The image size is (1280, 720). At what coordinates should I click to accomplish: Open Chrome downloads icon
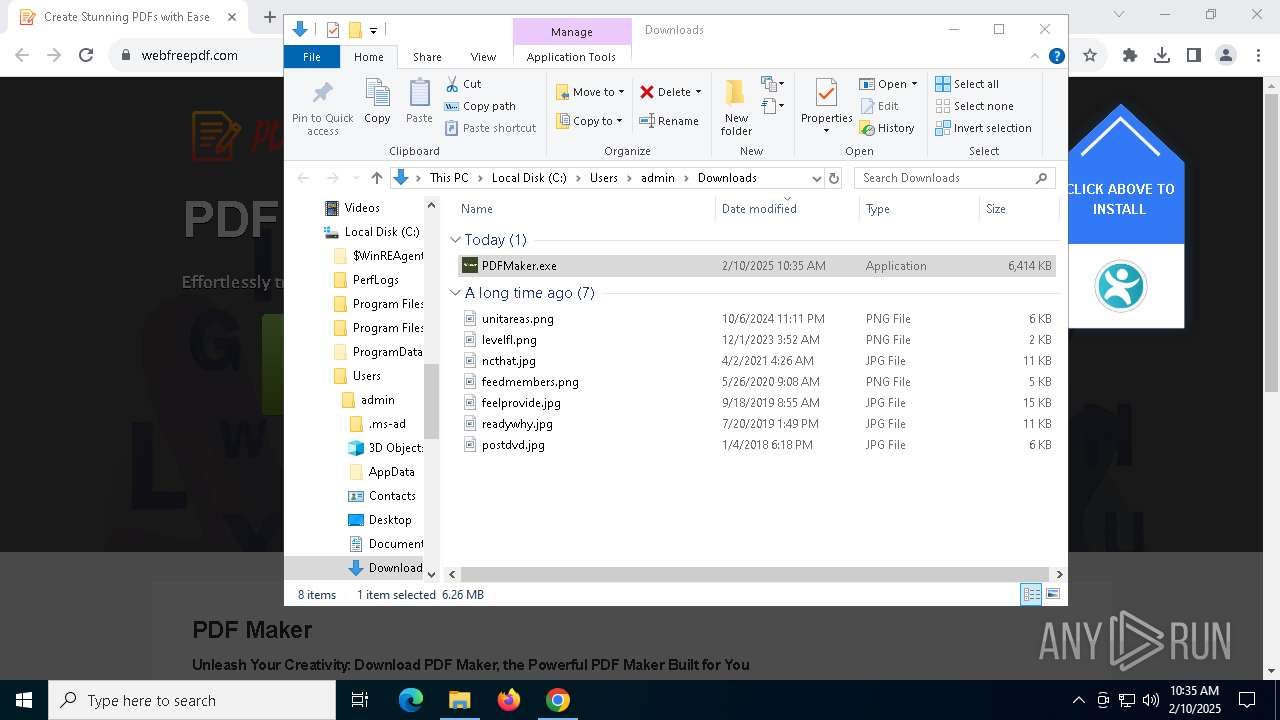point(1162,56)
